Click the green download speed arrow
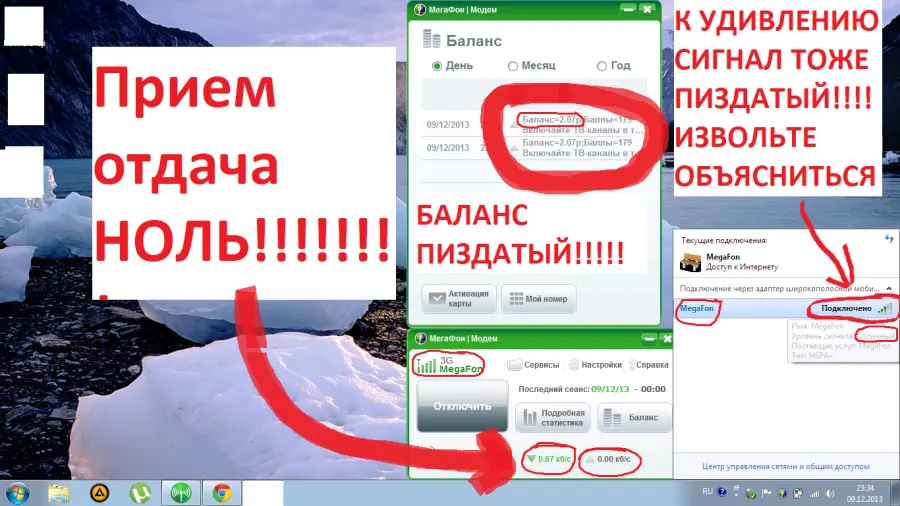 [x=531, y=459]
